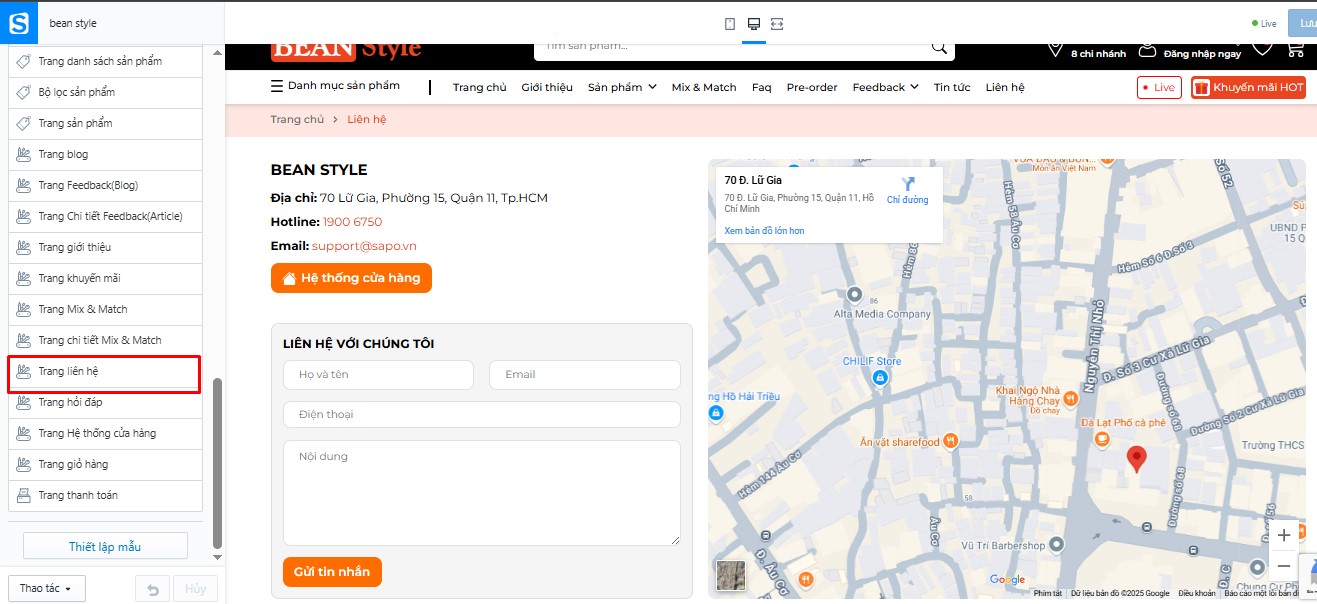Switch map to satellite view thumbnail
This screenshot has height=604, width=1317.
click(x=731, y=575)
